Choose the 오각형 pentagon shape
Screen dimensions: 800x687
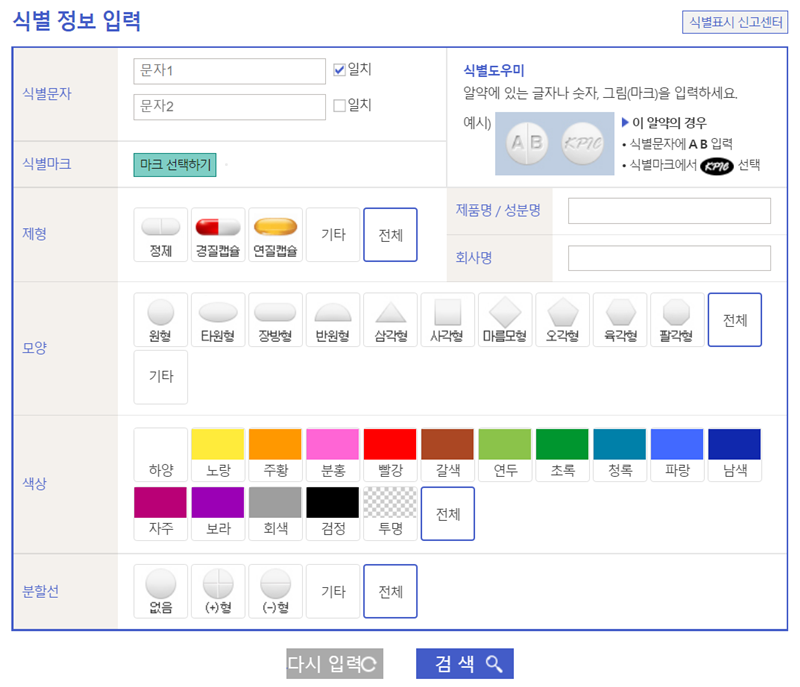(x=562, y=320)
